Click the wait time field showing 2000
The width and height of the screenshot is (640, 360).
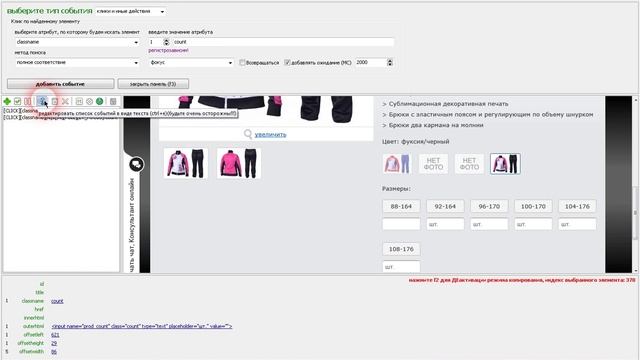pyautogui.click(x=371, y=62)
